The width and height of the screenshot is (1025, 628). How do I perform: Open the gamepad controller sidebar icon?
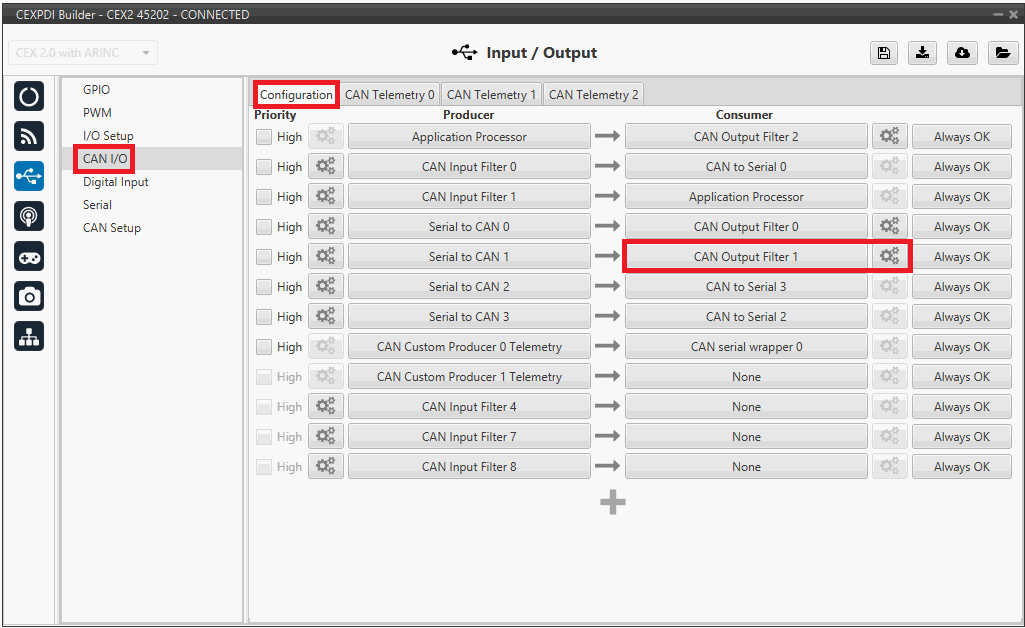29,256
